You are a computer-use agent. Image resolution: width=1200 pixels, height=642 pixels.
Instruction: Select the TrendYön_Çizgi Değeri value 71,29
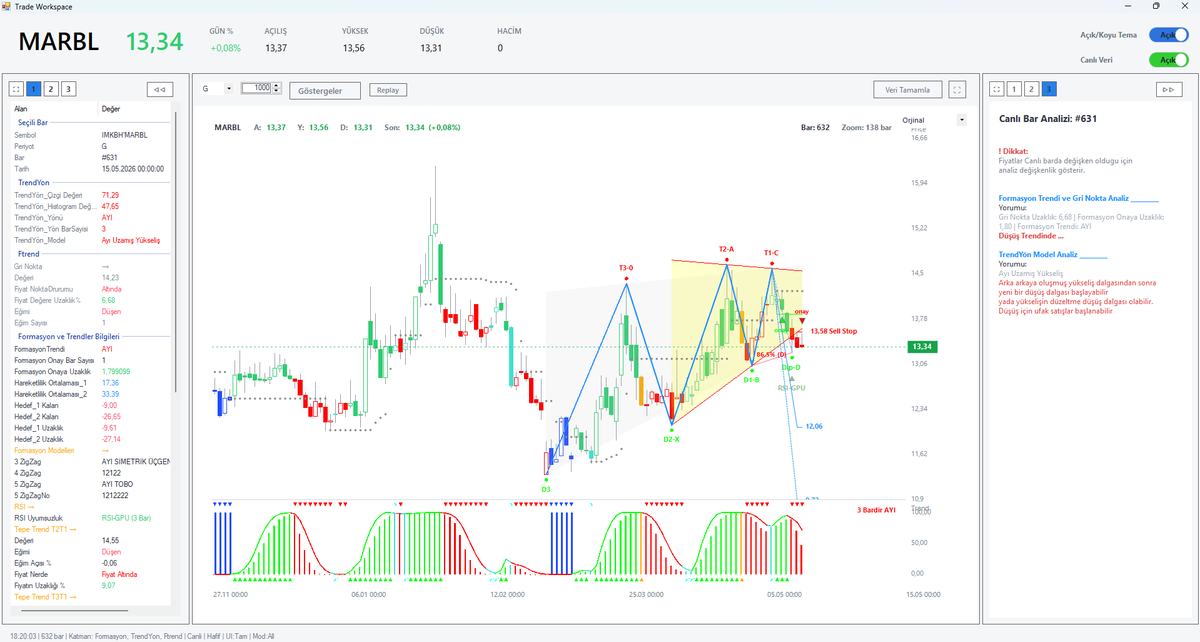click(111, 195)
